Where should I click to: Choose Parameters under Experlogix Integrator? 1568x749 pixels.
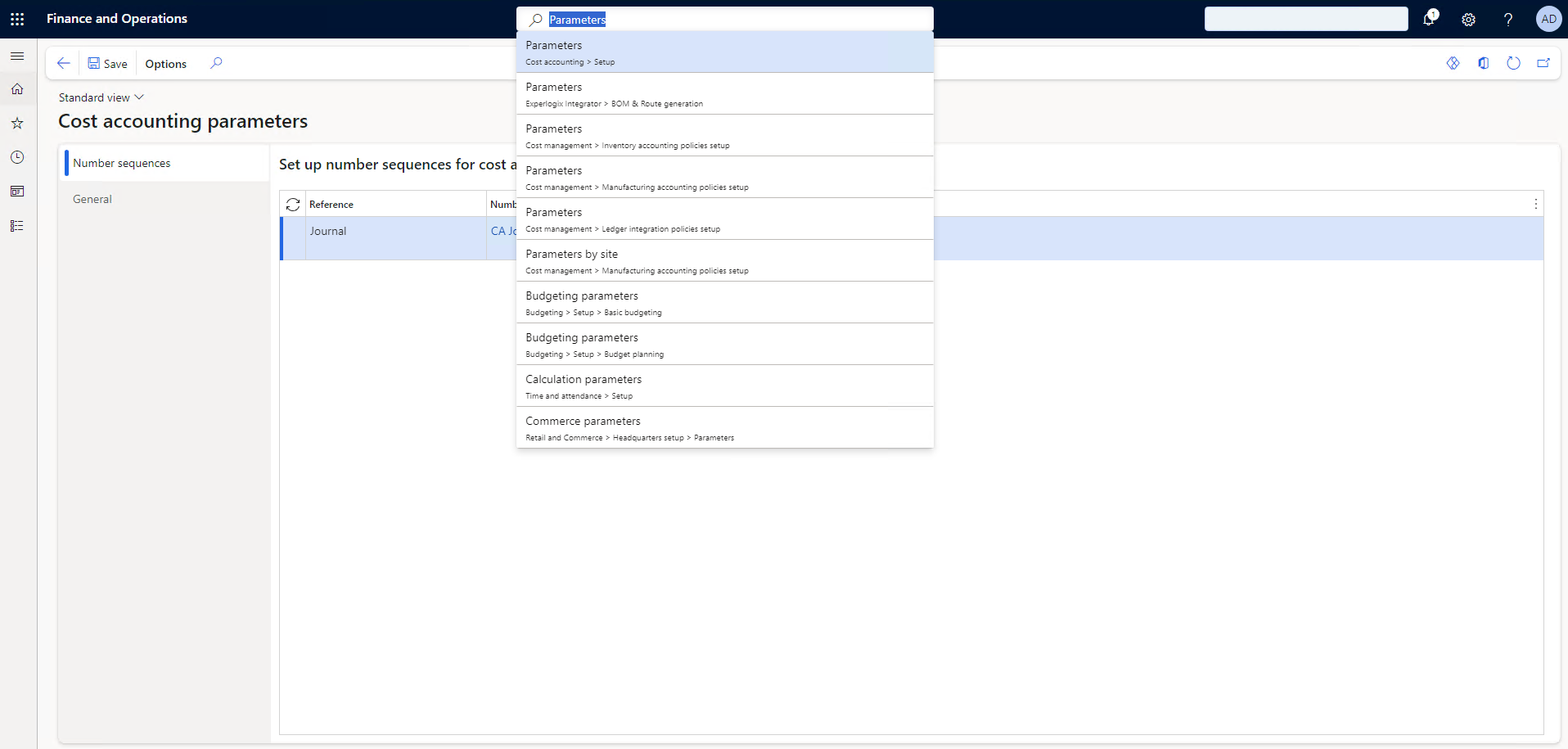[725, 94]
